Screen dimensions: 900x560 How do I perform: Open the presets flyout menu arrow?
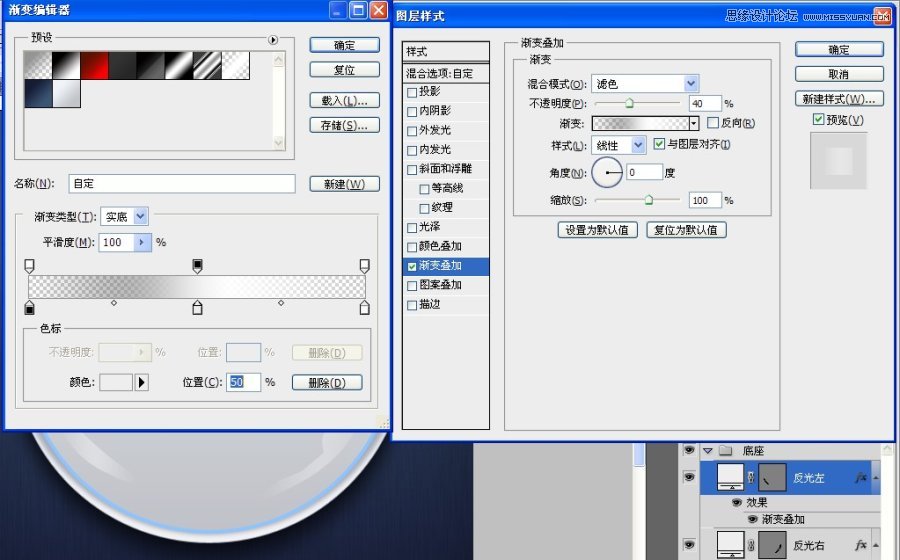(273, 40)
